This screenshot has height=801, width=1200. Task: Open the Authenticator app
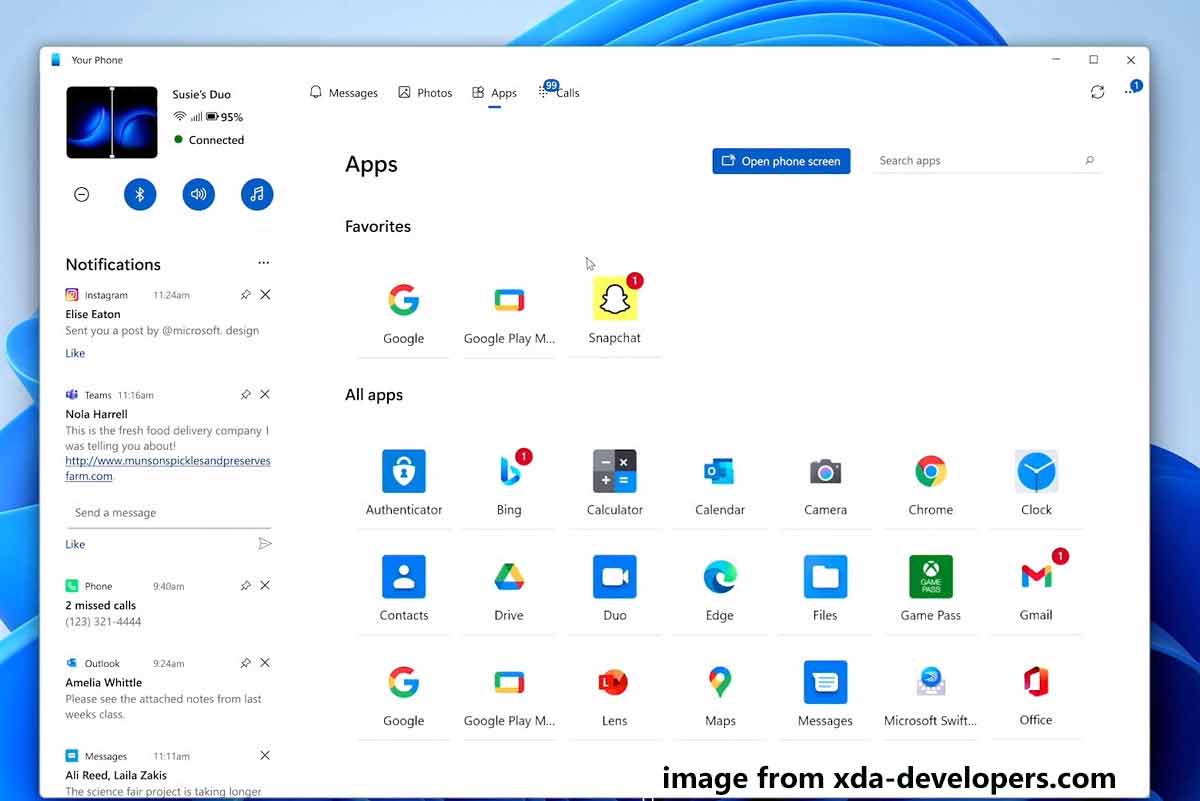tap(404, 484)
